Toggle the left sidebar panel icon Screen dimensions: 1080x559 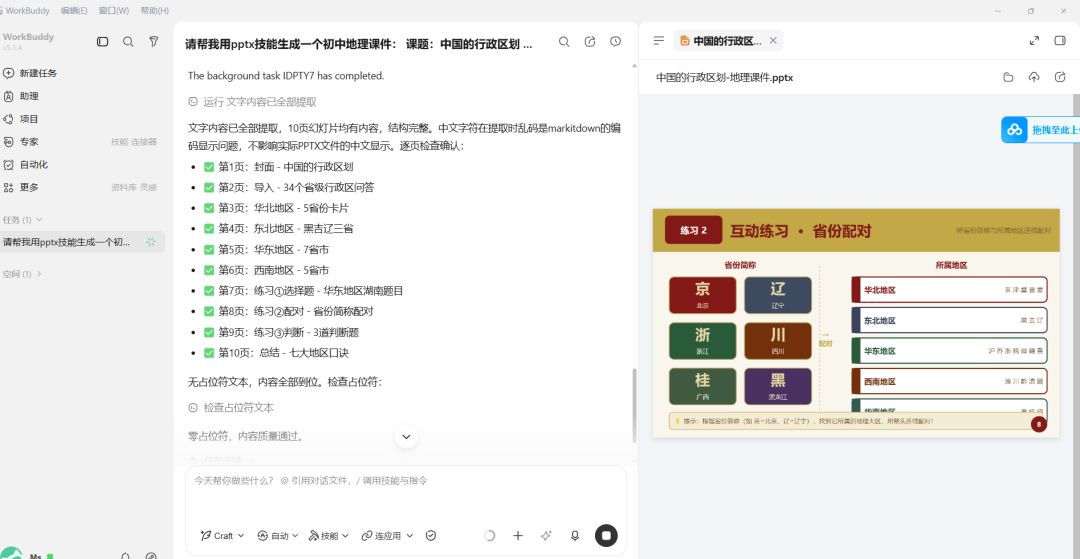pyautogui.click(x=103, y=42)
